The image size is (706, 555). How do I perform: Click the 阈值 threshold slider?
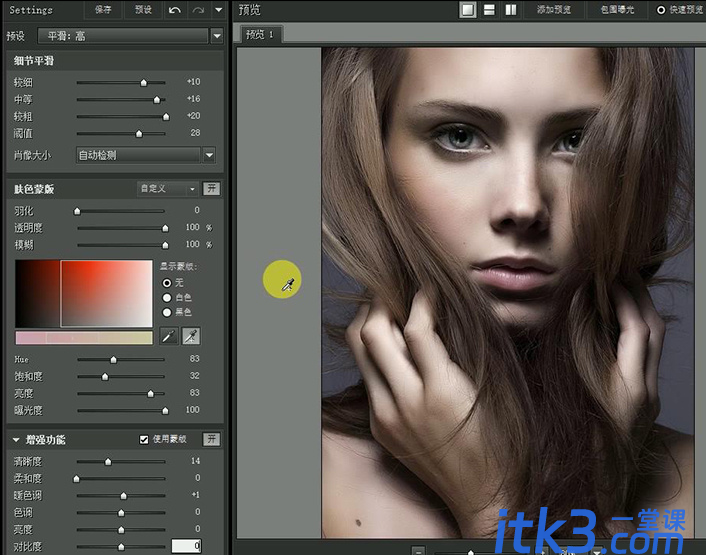(121, 134)
